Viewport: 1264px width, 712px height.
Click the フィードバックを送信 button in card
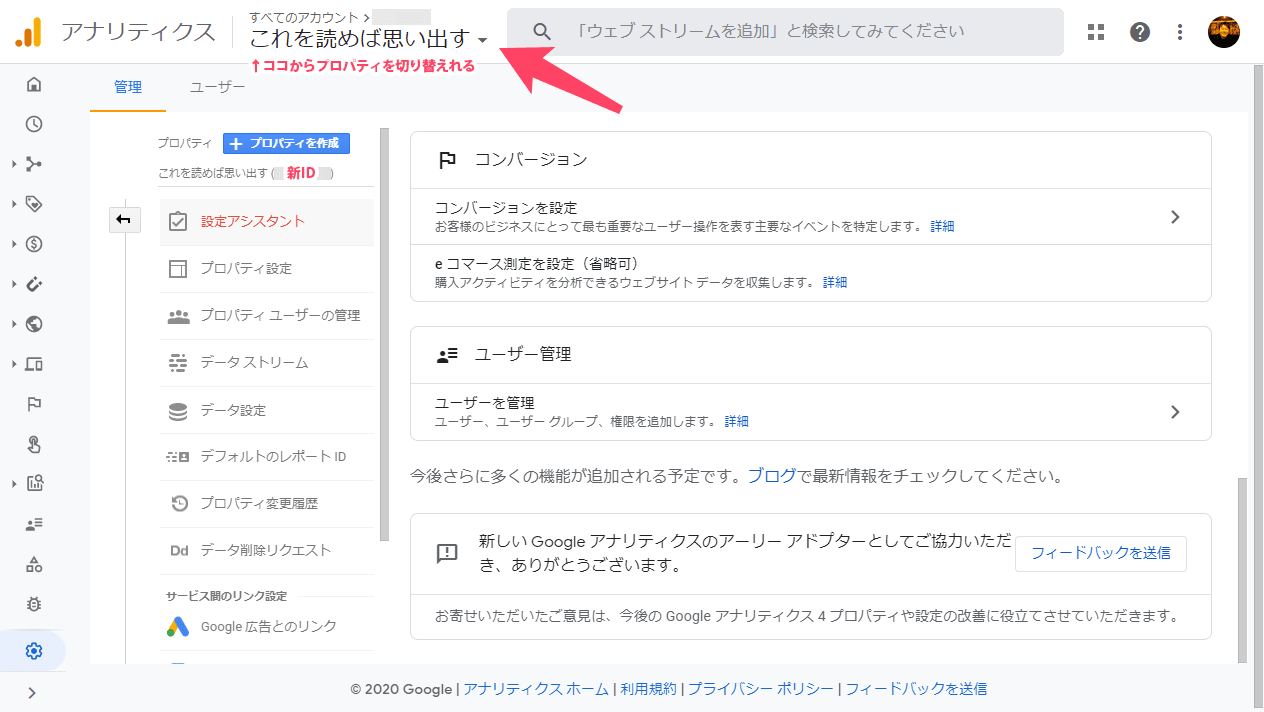1100,553
